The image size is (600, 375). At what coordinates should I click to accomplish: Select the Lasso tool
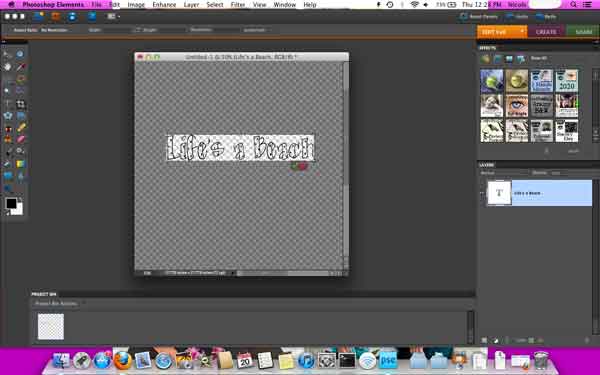(20, 79)
